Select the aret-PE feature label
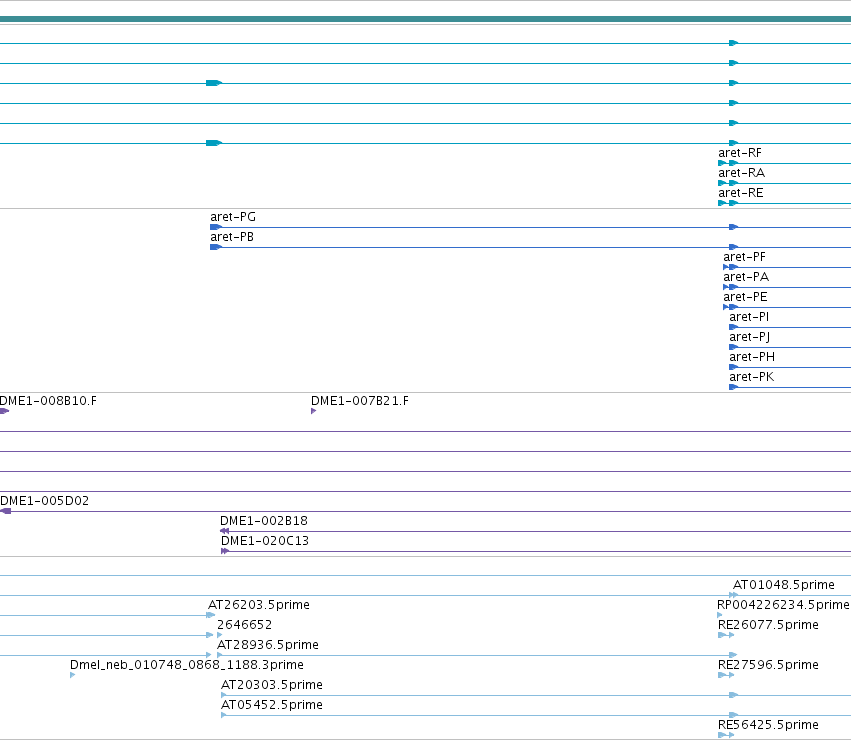 [x=745, y=298]
